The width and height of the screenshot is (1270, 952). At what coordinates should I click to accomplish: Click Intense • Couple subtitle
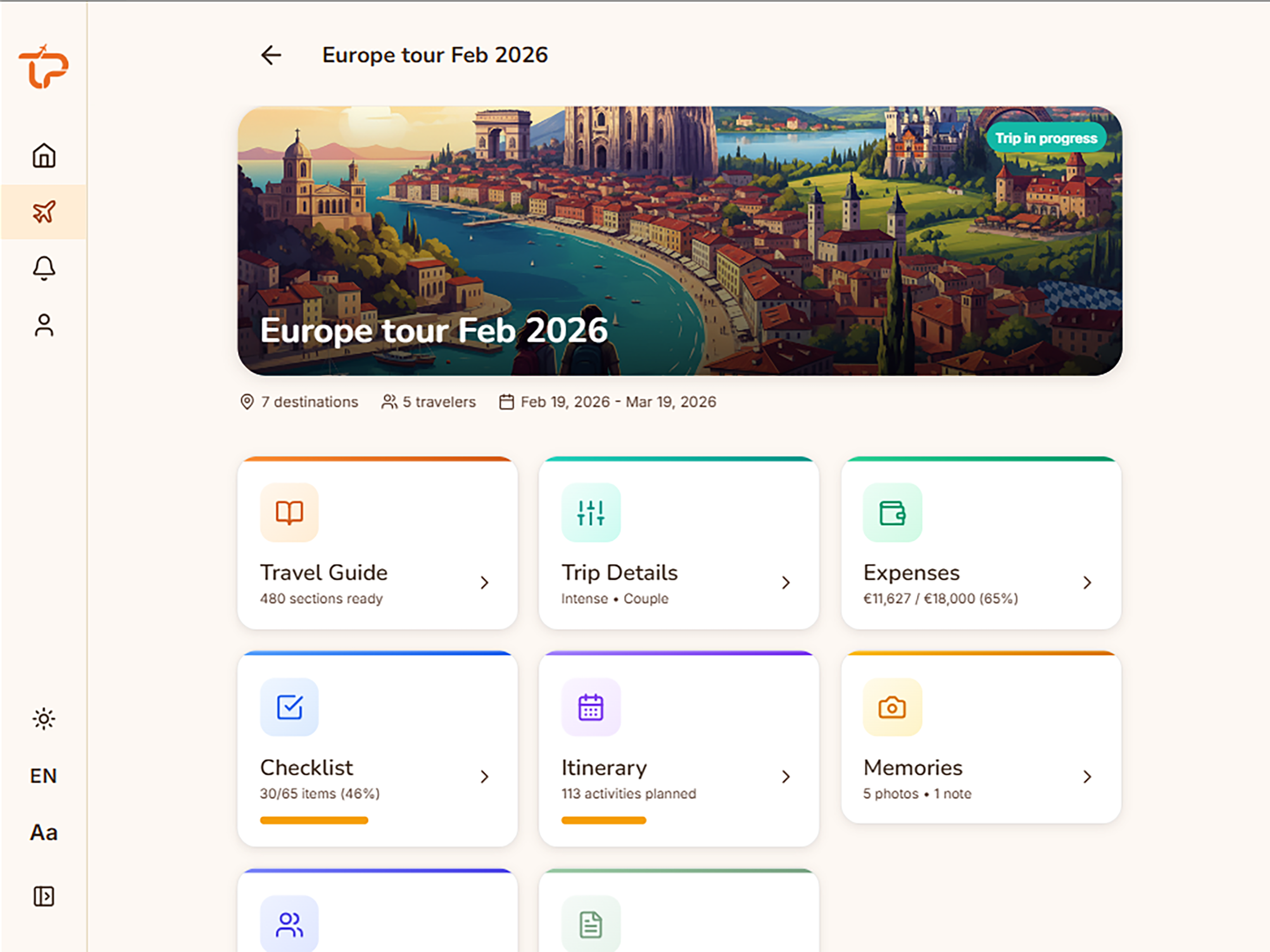click(x=615, y=598)
